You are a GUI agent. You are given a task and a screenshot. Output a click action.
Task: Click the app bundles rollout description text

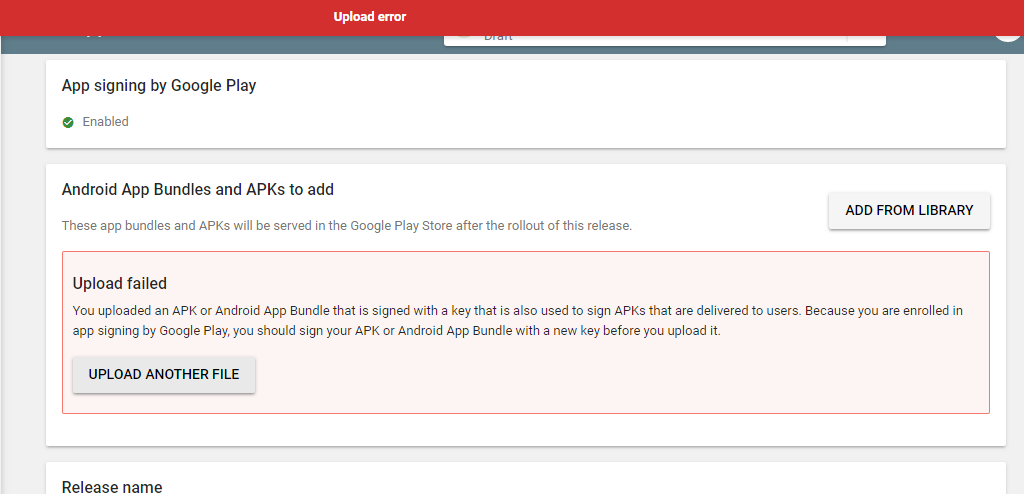pos(347,226)
